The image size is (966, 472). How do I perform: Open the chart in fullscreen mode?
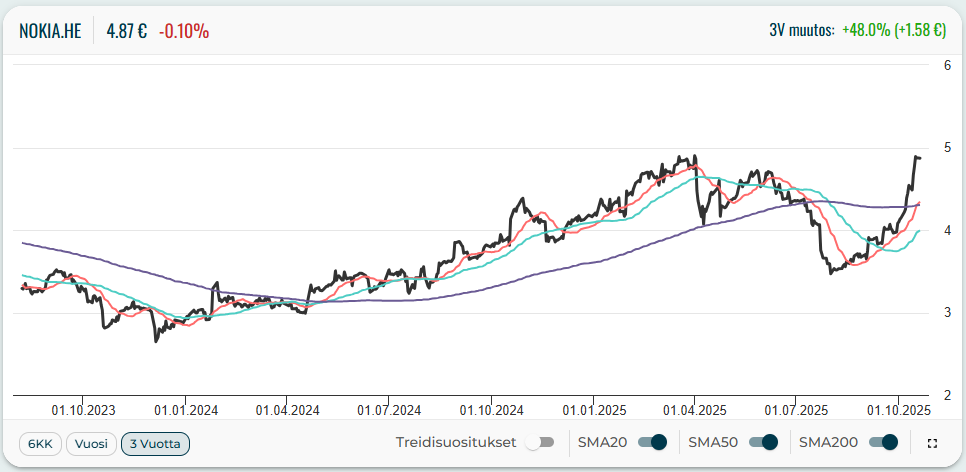click(x=933, y=443)
